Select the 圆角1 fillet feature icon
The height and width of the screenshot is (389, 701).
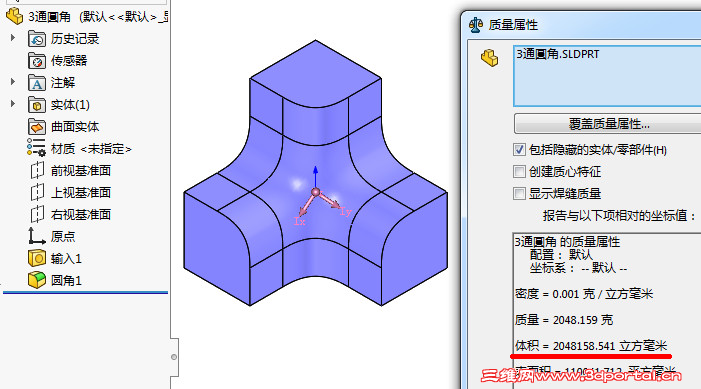(x=37, y=280)
